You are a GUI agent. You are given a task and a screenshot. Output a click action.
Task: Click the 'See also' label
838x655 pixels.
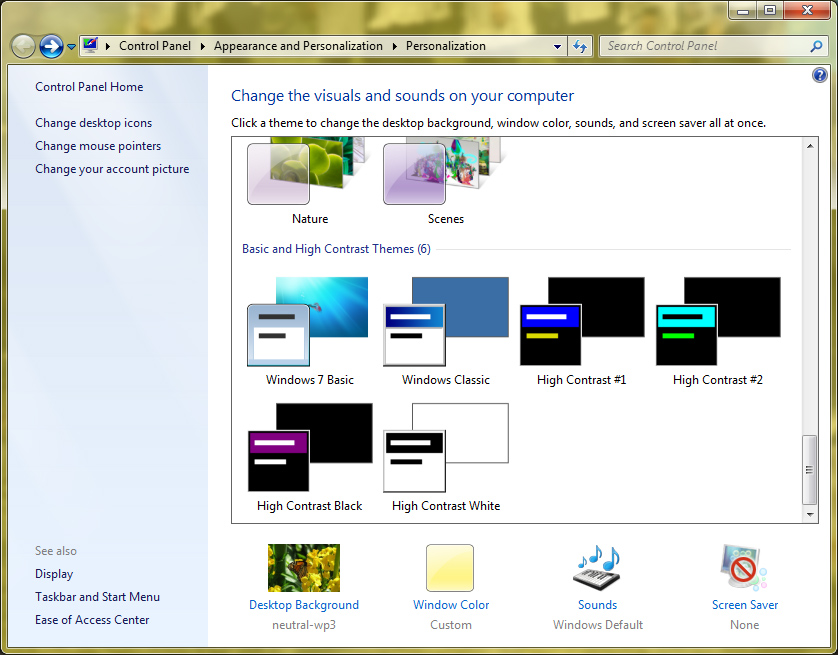(x=56, y=551)
